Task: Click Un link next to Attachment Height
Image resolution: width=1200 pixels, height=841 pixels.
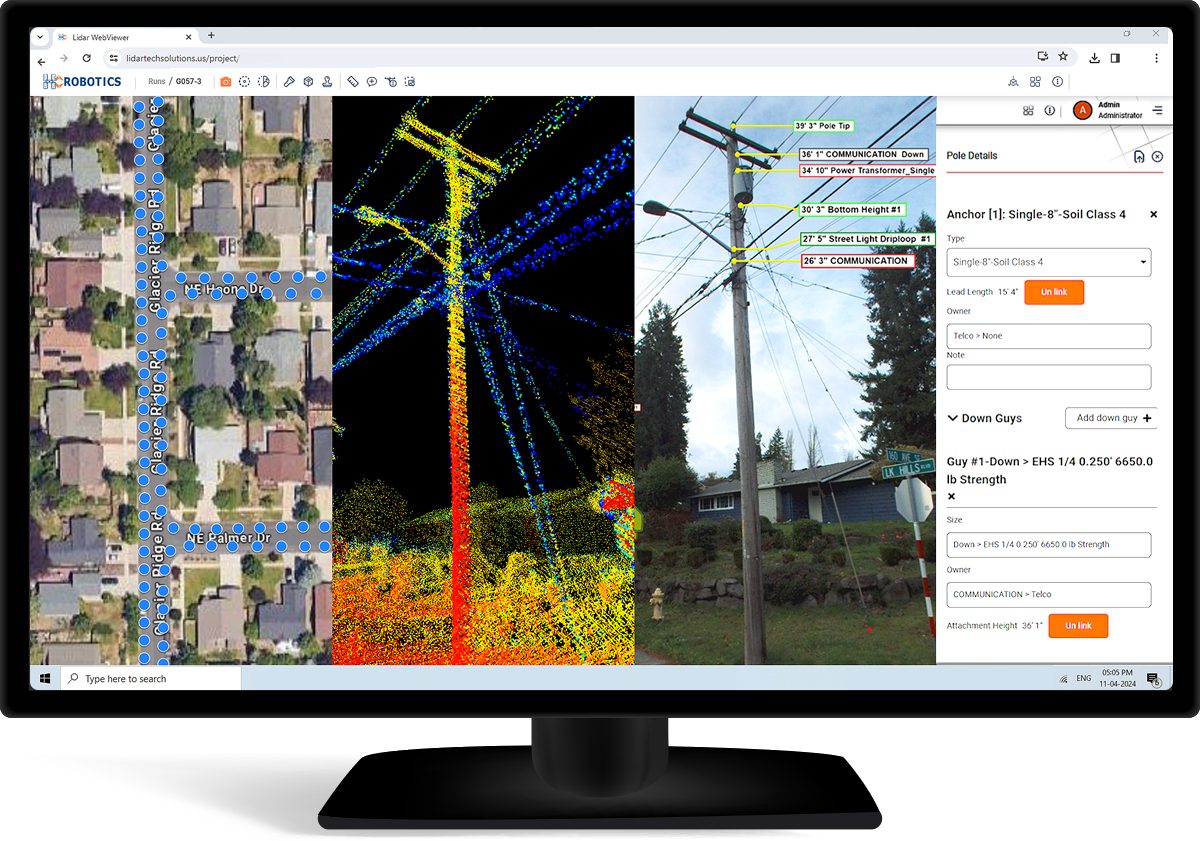Action: point(1078,626)
